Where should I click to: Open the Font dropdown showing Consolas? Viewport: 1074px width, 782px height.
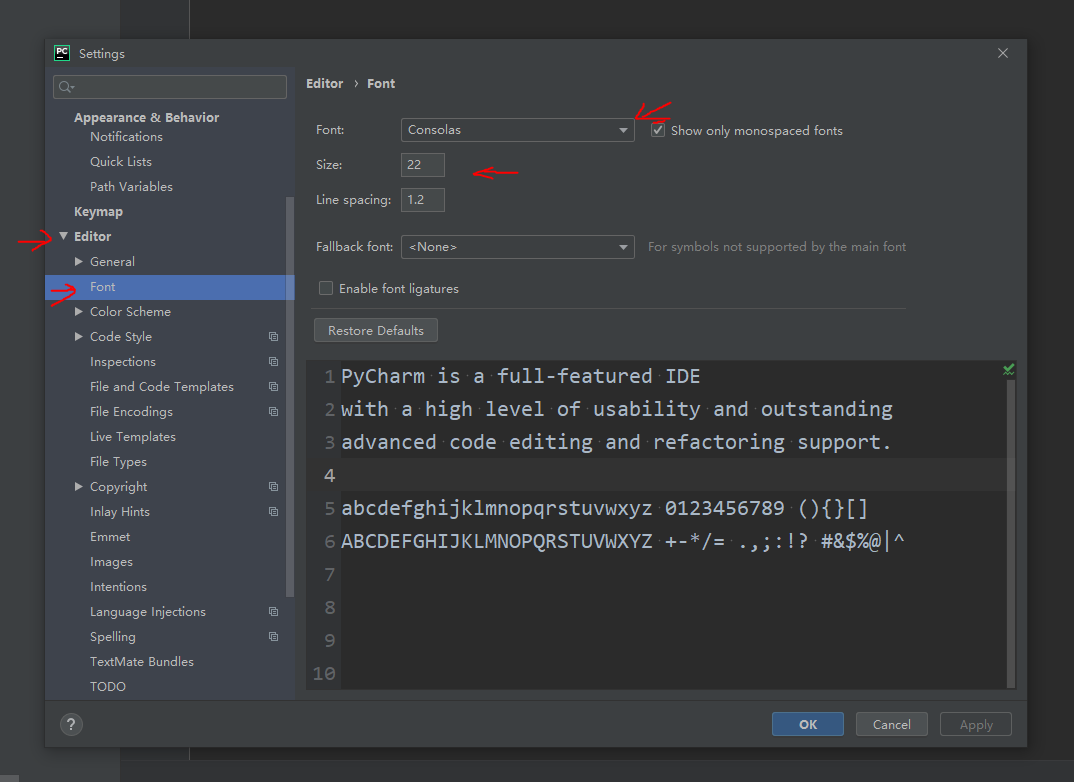pyautogui.click(x=517, y=130)
